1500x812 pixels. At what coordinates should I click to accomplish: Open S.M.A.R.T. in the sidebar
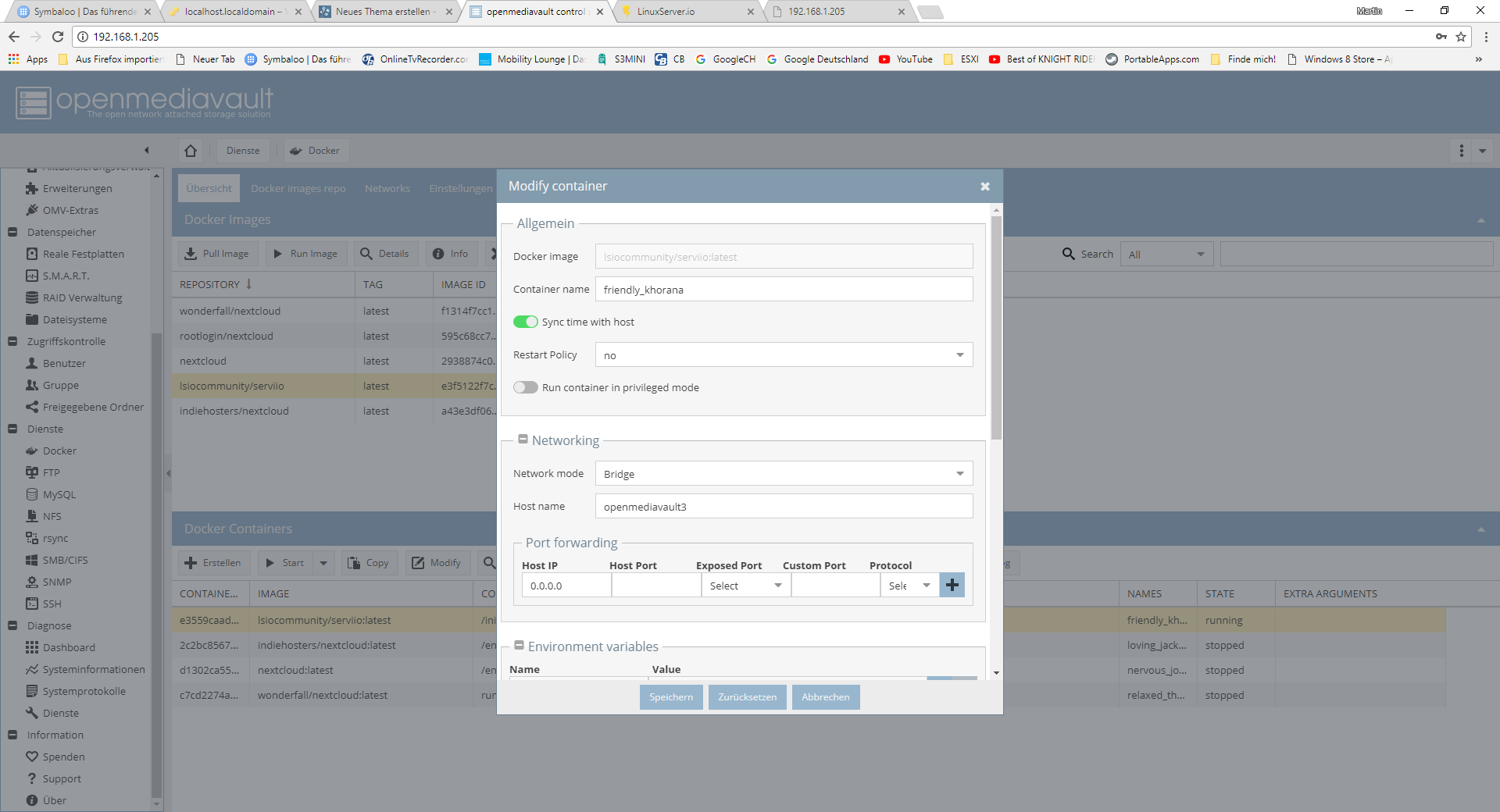pos(66,276)
